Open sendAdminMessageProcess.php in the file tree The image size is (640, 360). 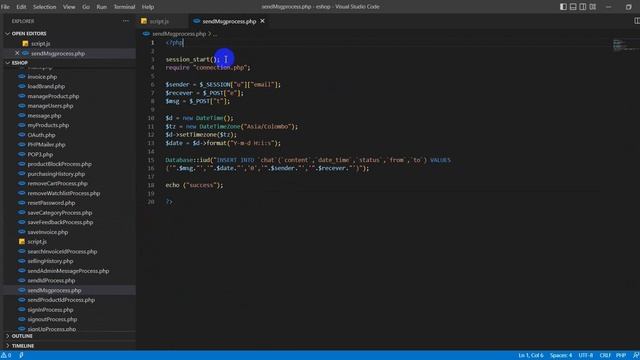69,271
